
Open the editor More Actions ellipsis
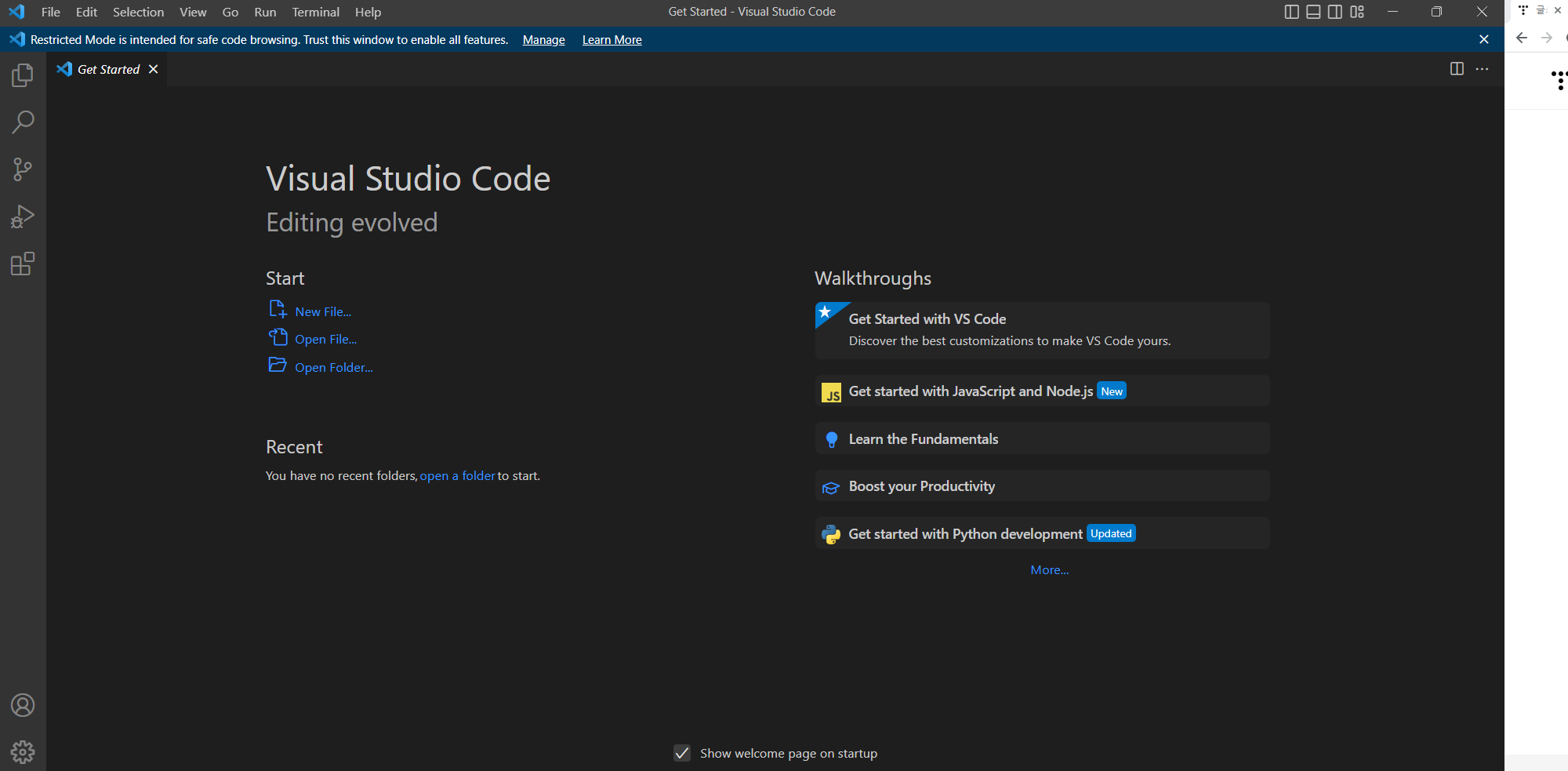point(1482,69)
